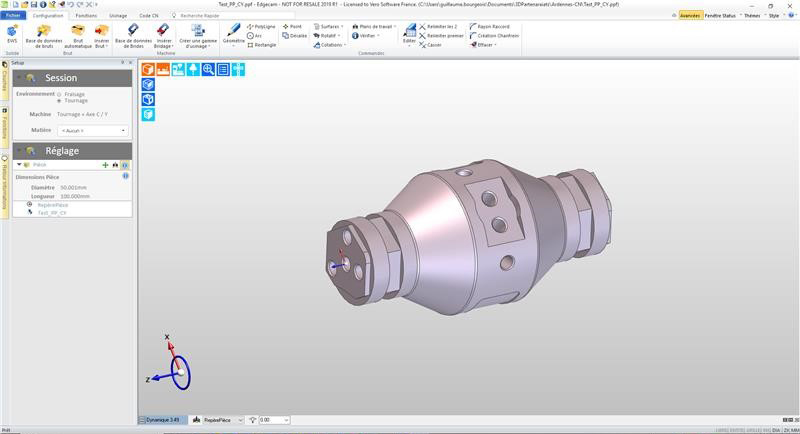Collapse the Pièce tree expander

pos(19,164)
